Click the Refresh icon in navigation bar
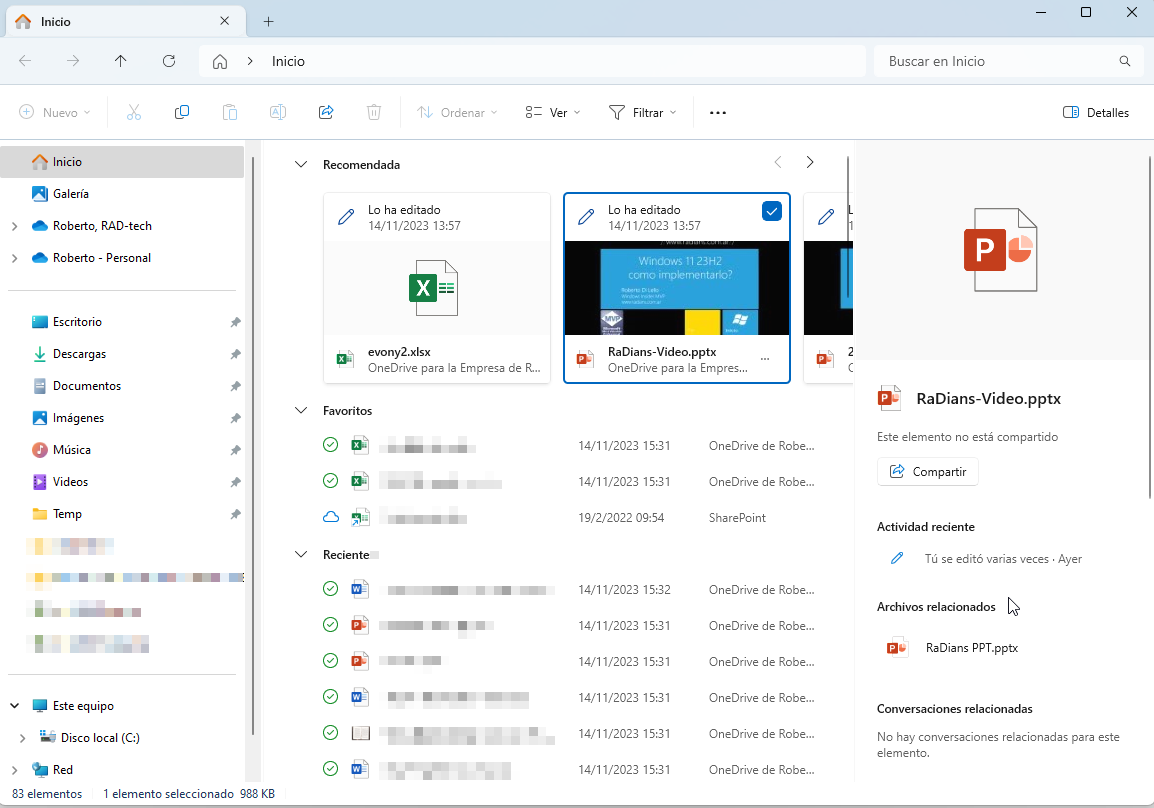Screen dimensions: 1154x808 click(169, 61)
